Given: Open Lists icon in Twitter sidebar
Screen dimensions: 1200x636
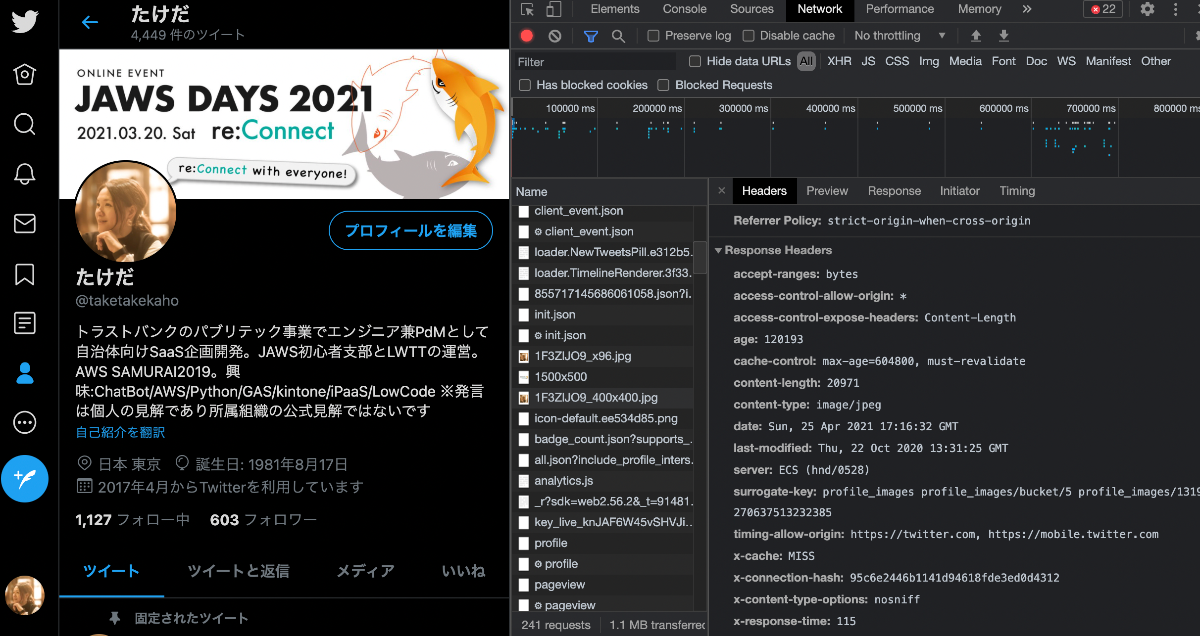Looking at the screenshot, I should click(25, 323).
